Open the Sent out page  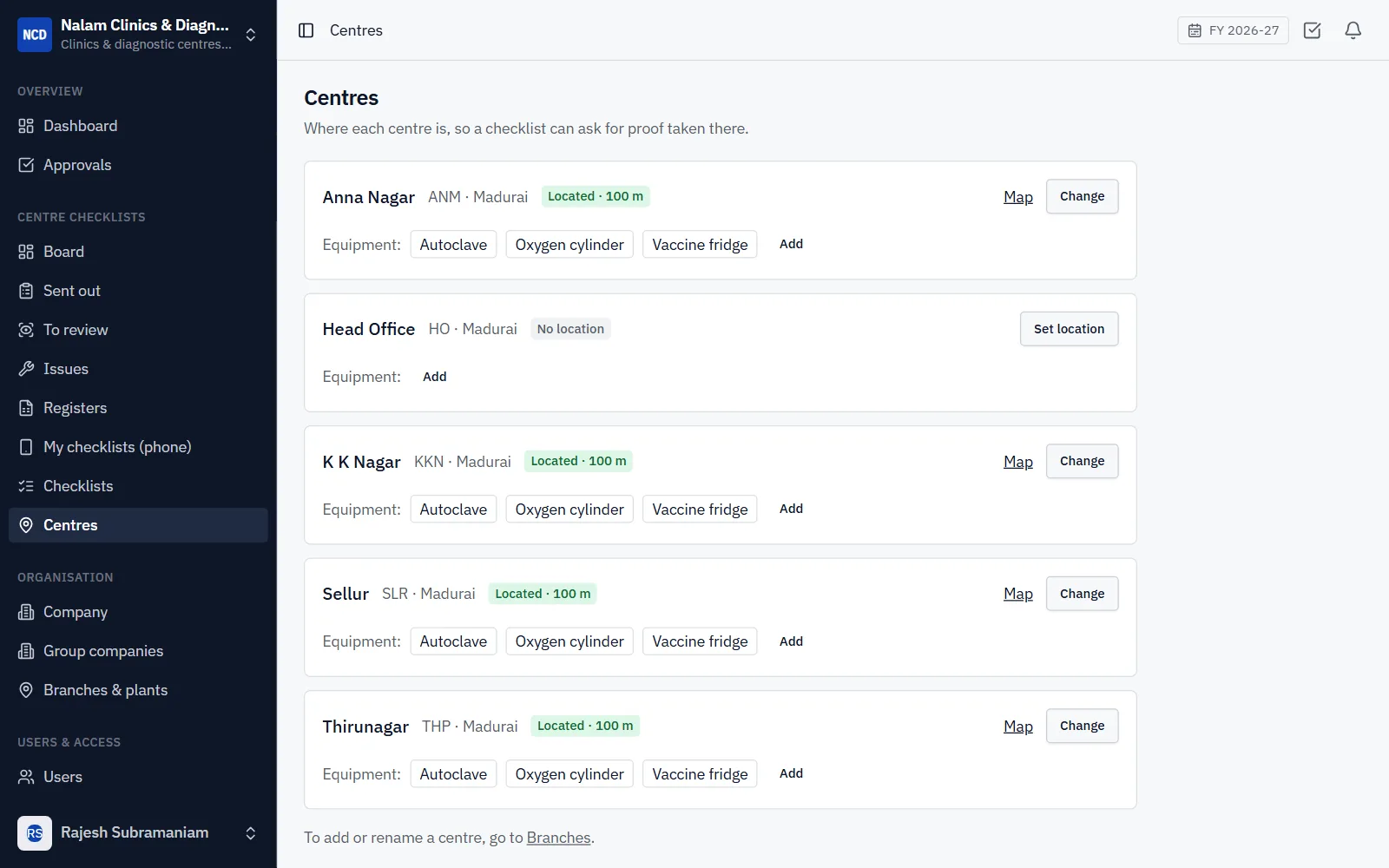coord(138,291)
